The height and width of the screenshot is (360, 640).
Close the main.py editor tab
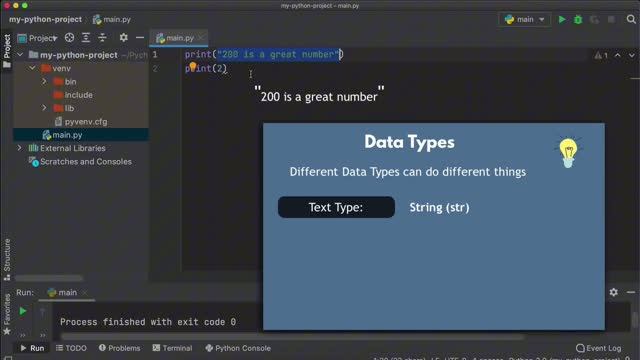click(201, 38)
